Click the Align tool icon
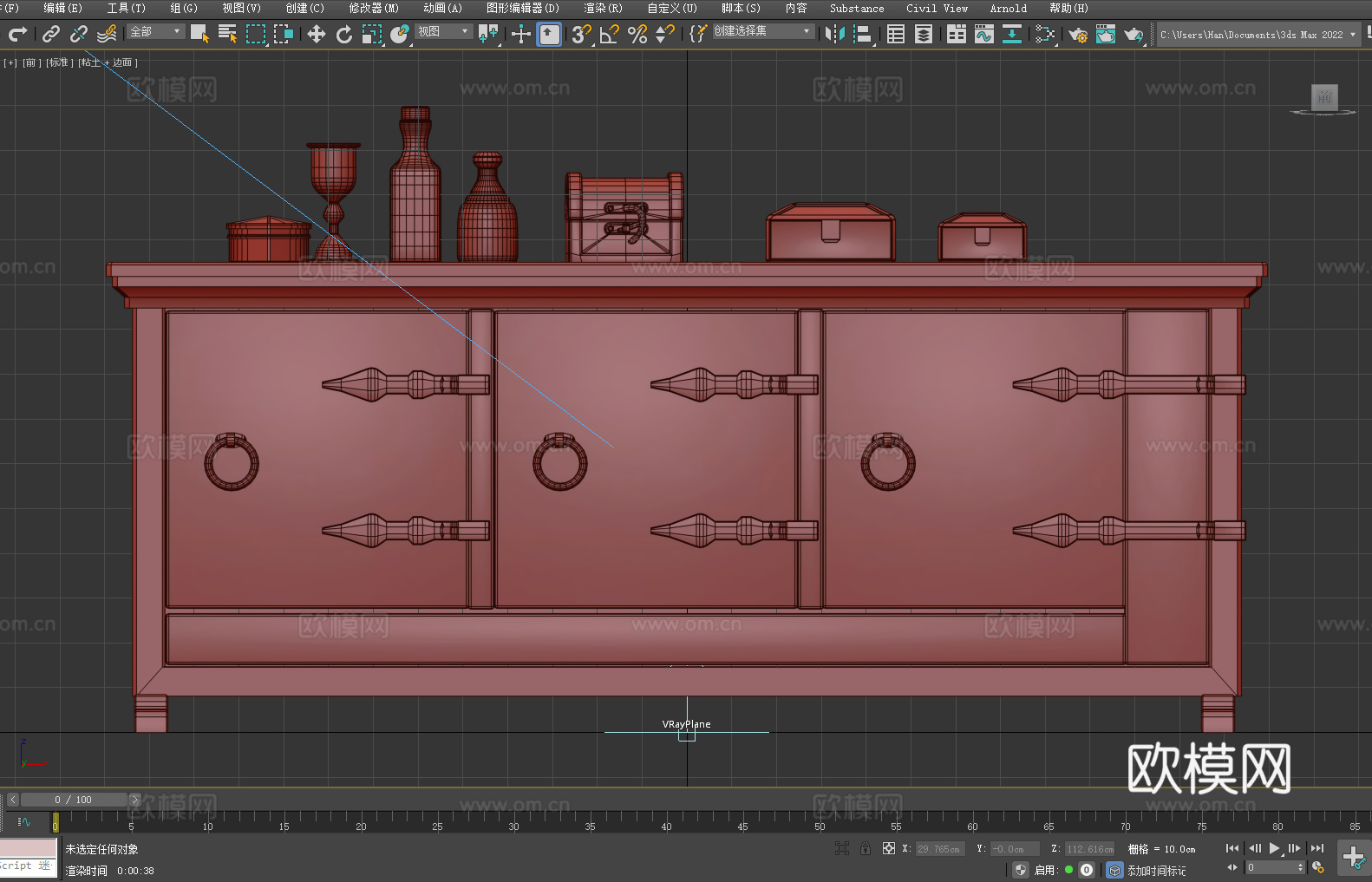The image size is (1372, 882). (863, 34)
